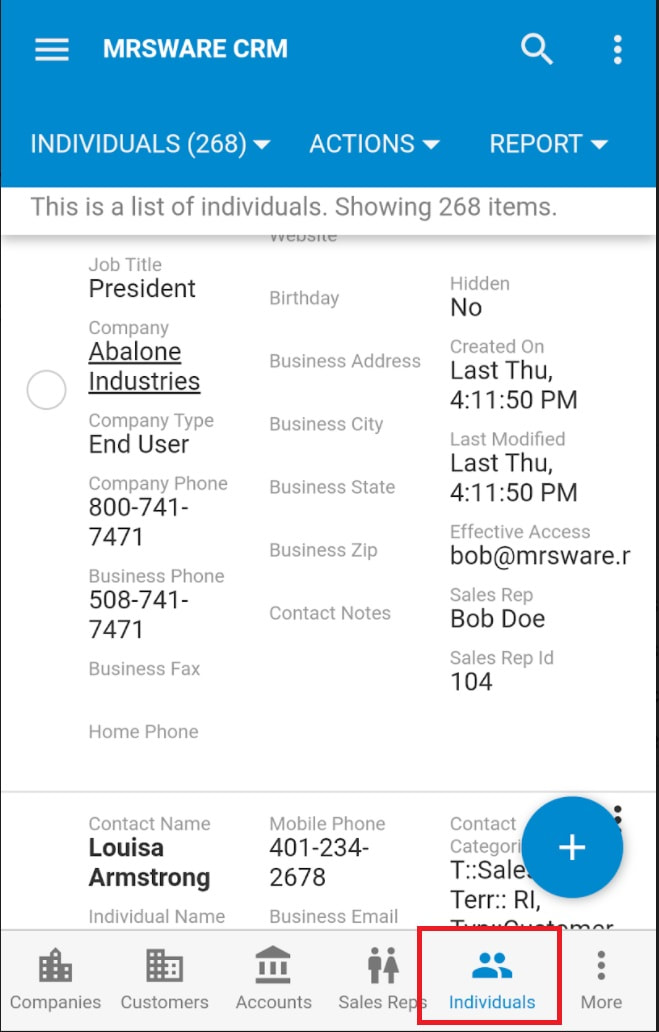Open the Sales Reps tab
The height and width of the screenshot is (1032, 659).
coord(382,979)
